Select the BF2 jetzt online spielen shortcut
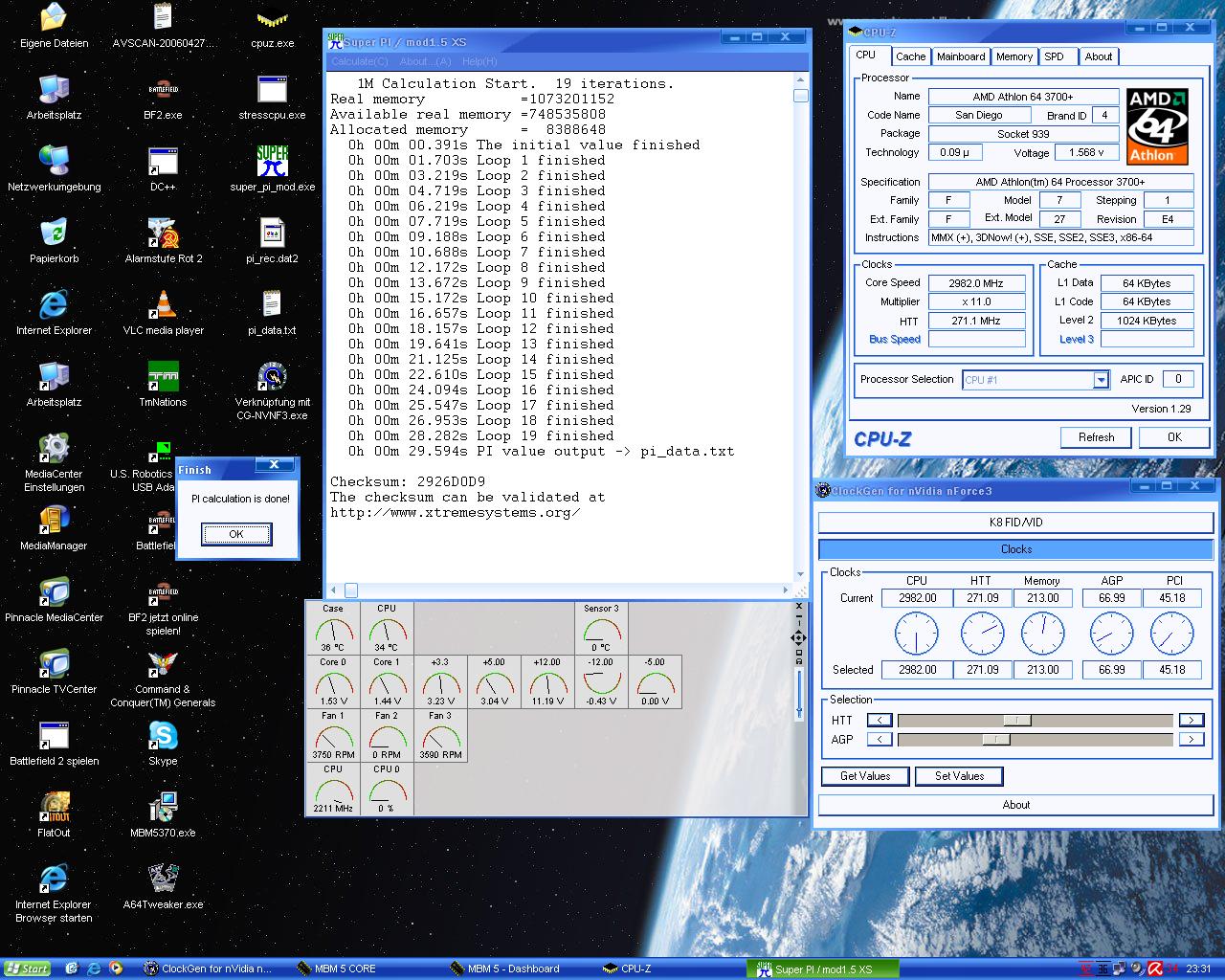The width and height of the screenshot is (1225, 980). [163, 607]
